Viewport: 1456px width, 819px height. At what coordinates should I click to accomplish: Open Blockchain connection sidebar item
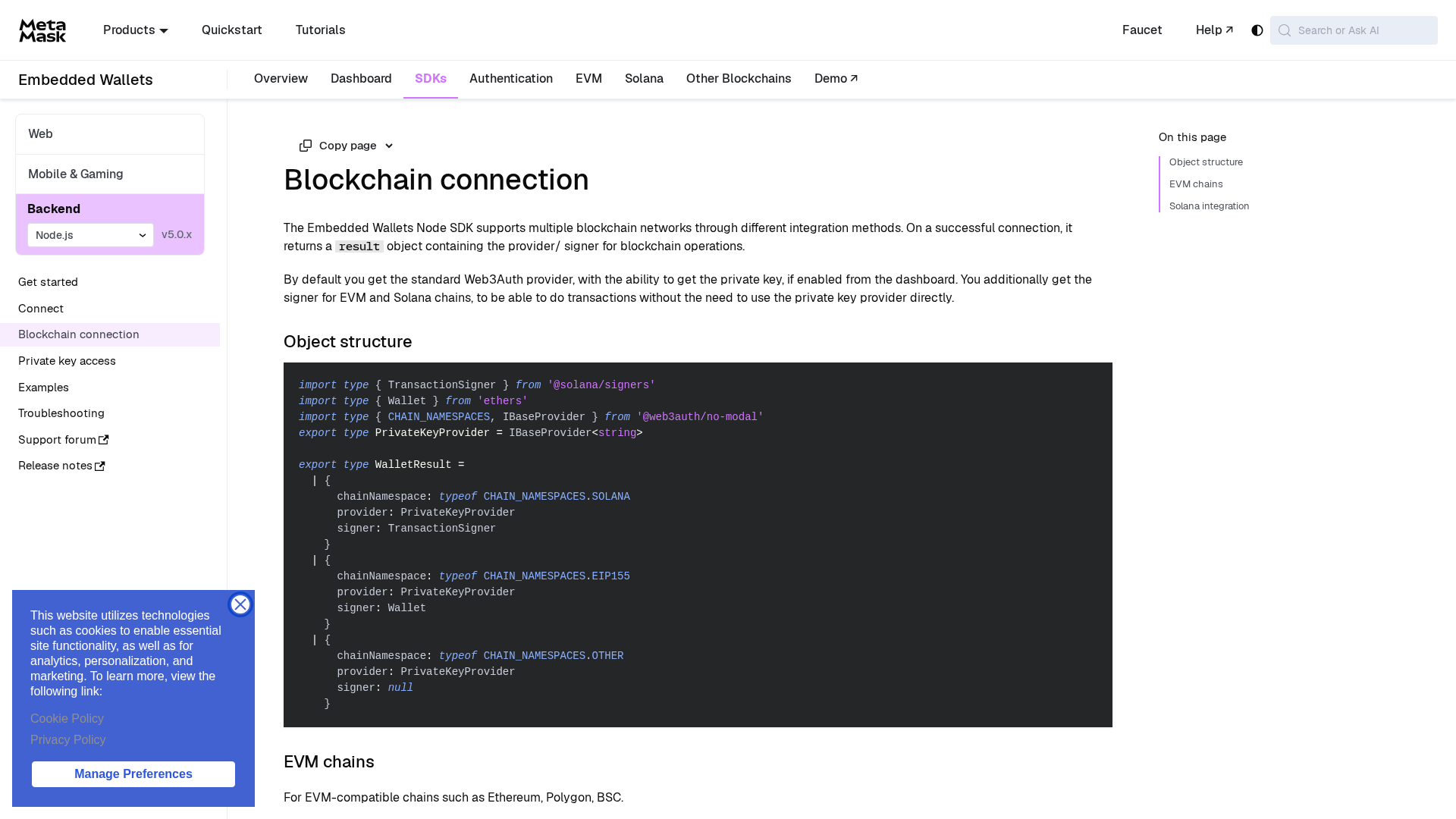(110, 334)
